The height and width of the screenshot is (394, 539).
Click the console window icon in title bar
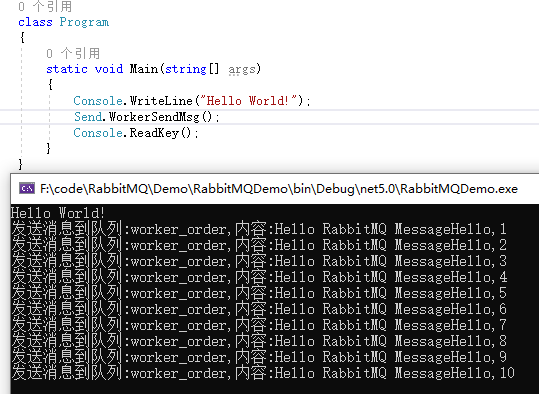[x=27, y=188]
